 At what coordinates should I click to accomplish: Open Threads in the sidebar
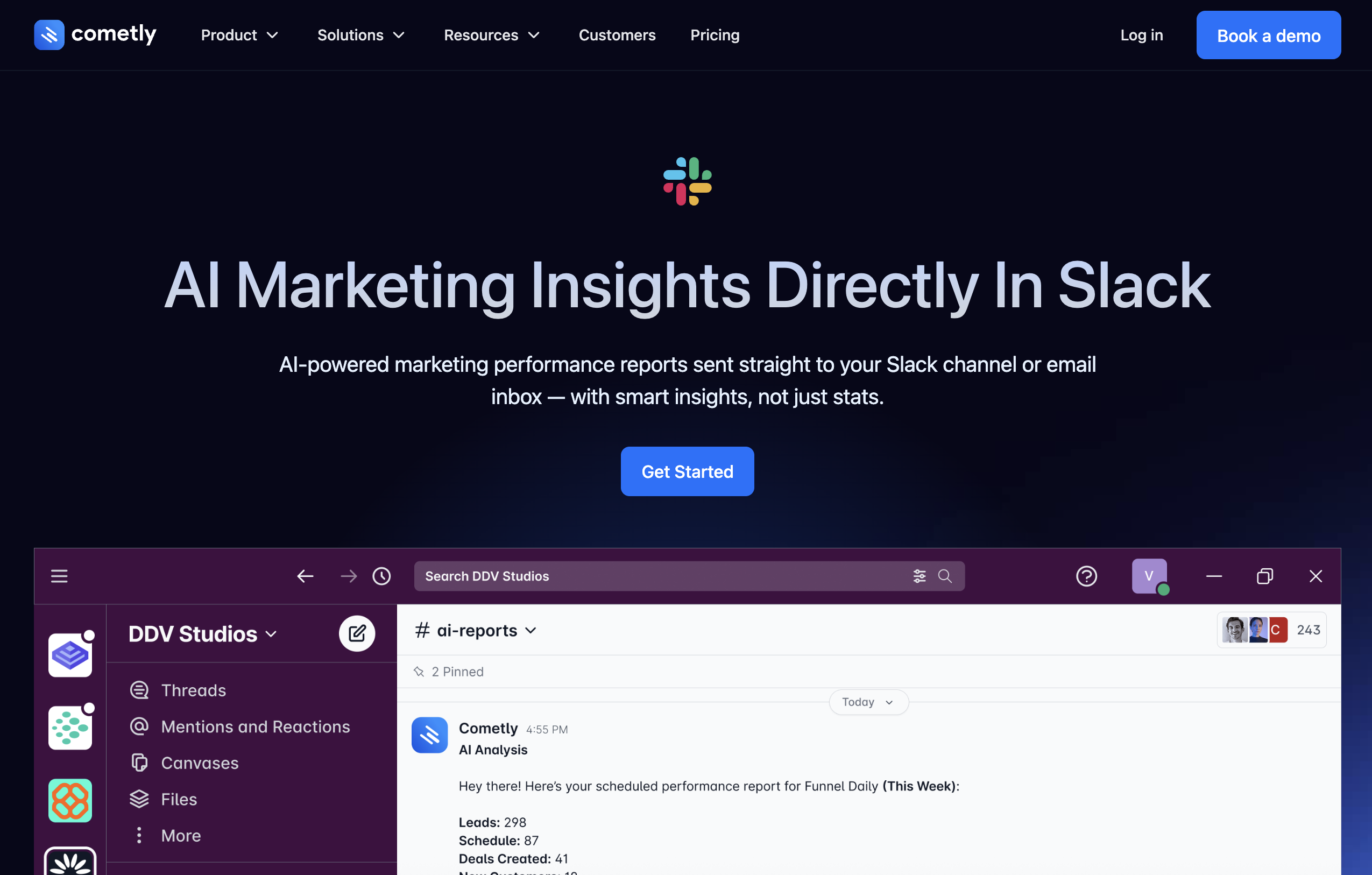[x=178, y=690]
